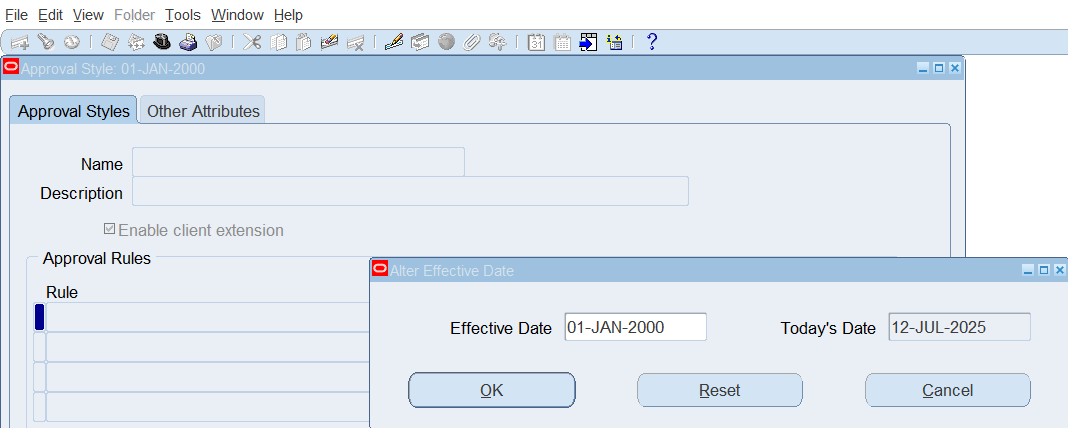Click into the Effective Date field
This screenshot has height=428, width=1068.
click(x=635, y=327)
